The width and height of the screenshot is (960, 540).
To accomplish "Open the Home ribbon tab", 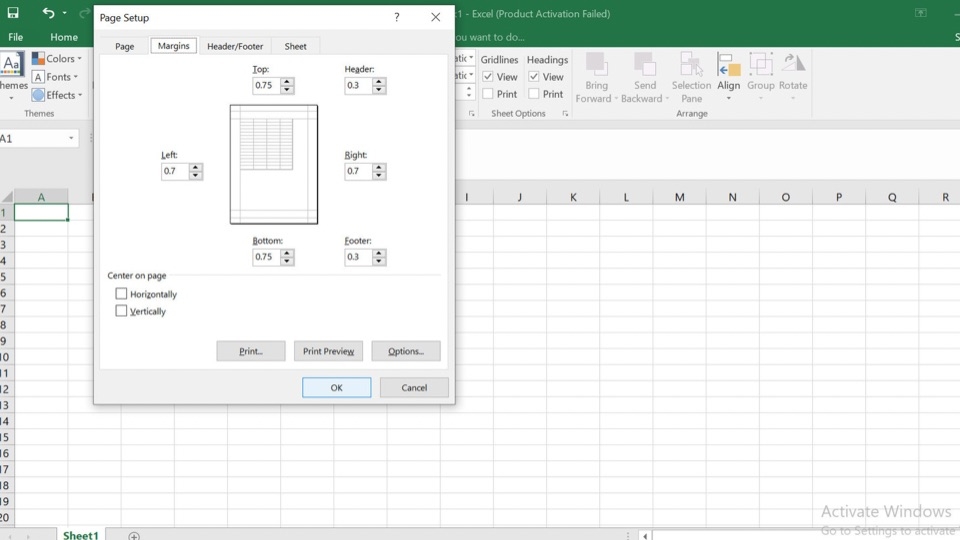I will pyautogui.click(x=64, y=37).
